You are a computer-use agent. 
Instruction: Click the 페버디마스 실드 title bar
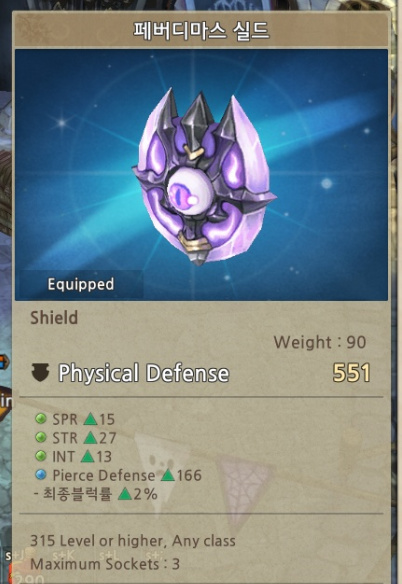coord(201,31)
